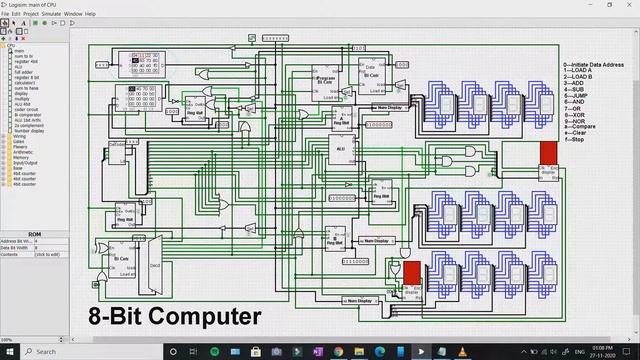Collapse the CPU project root folder
Image resolution: width=640 pixels, height=360 pixels.
click(2, 45)
